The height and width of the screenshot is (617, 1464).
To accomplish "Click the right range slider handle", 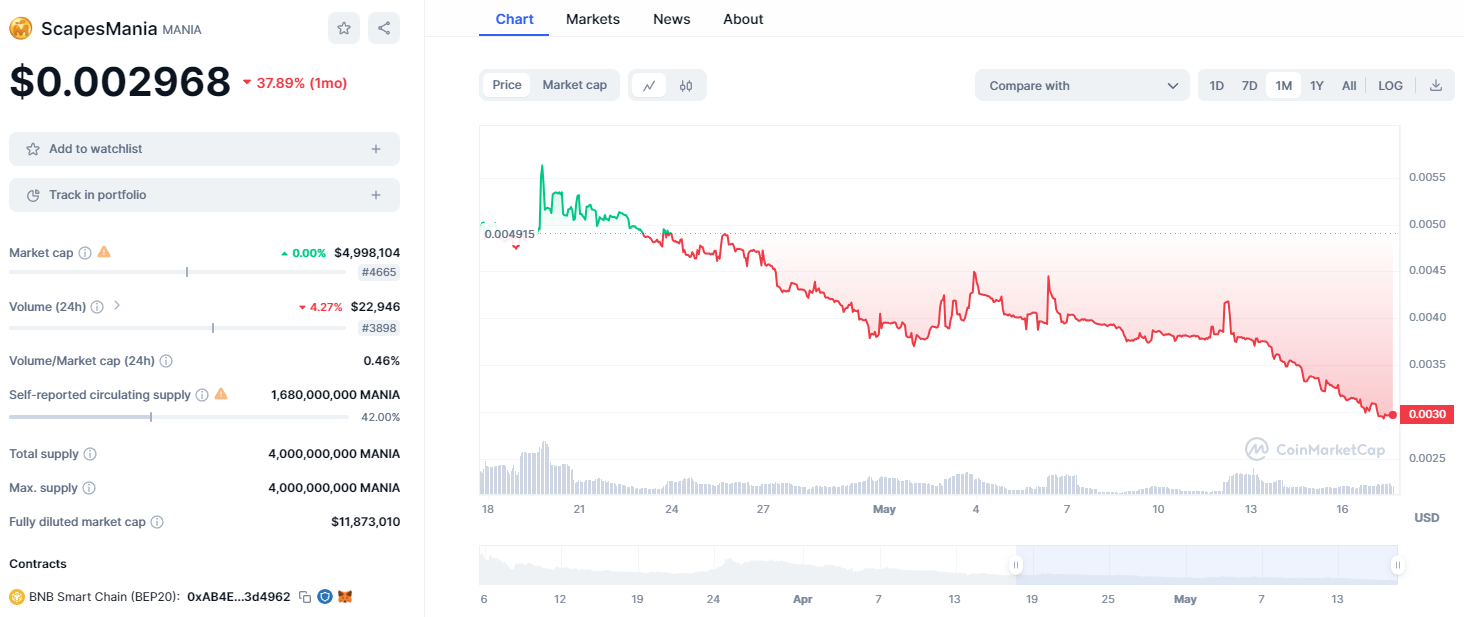I will (x=1397, y=565).
